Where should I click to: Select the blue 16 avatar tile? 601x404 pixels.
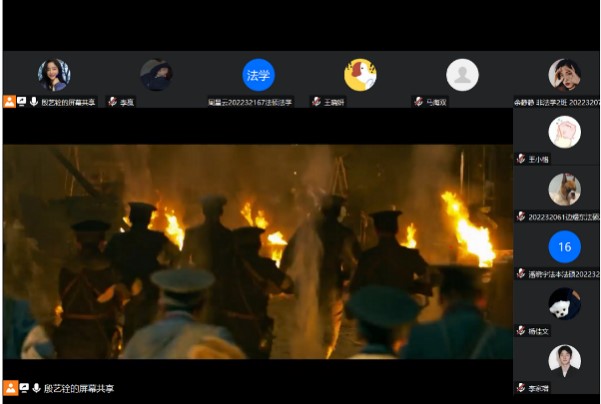(x=564, y=246)
